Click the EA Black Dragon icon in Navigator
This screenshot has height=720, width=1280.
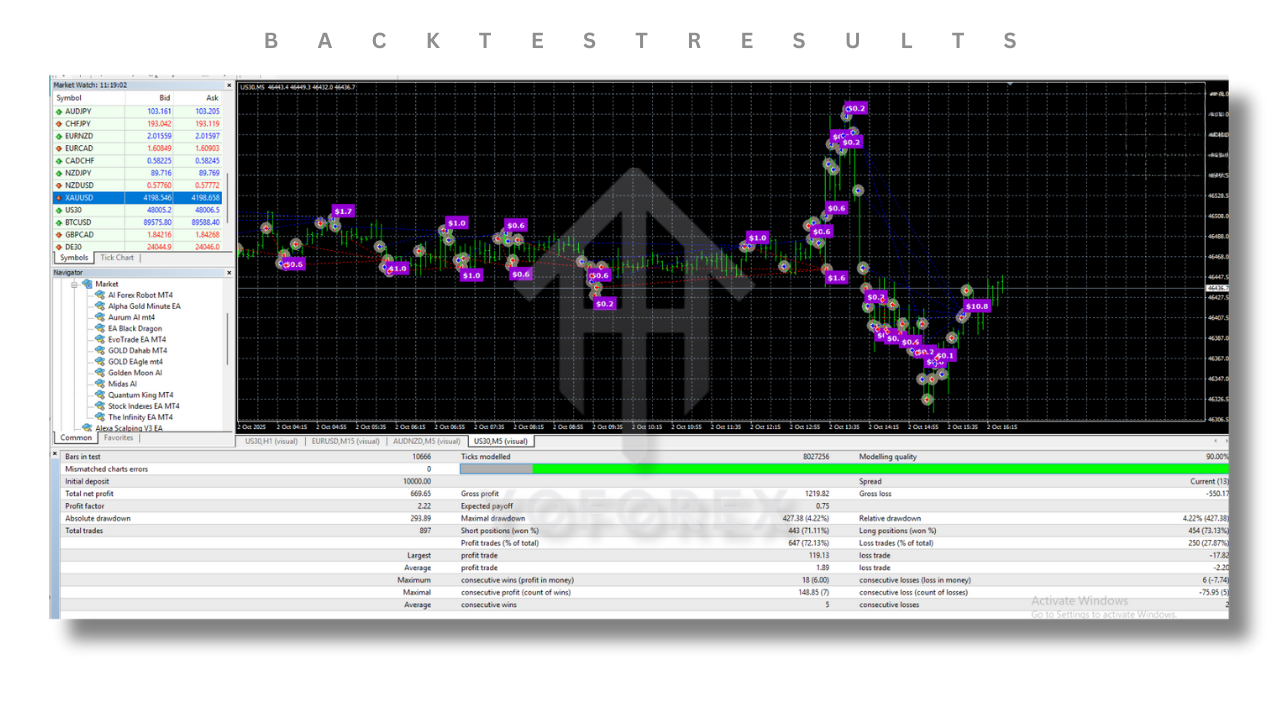point(100,328)
